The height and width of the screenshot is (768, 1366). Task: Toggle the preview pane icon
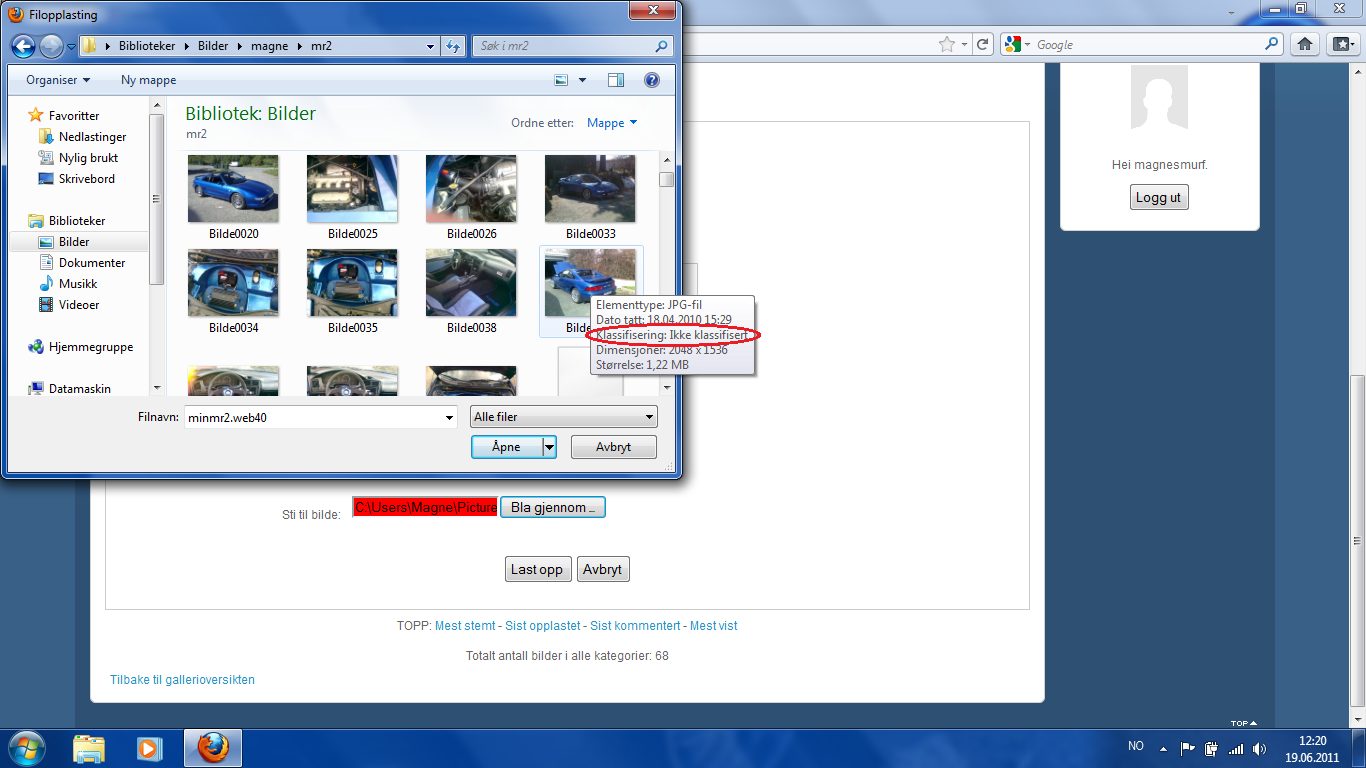616,80
